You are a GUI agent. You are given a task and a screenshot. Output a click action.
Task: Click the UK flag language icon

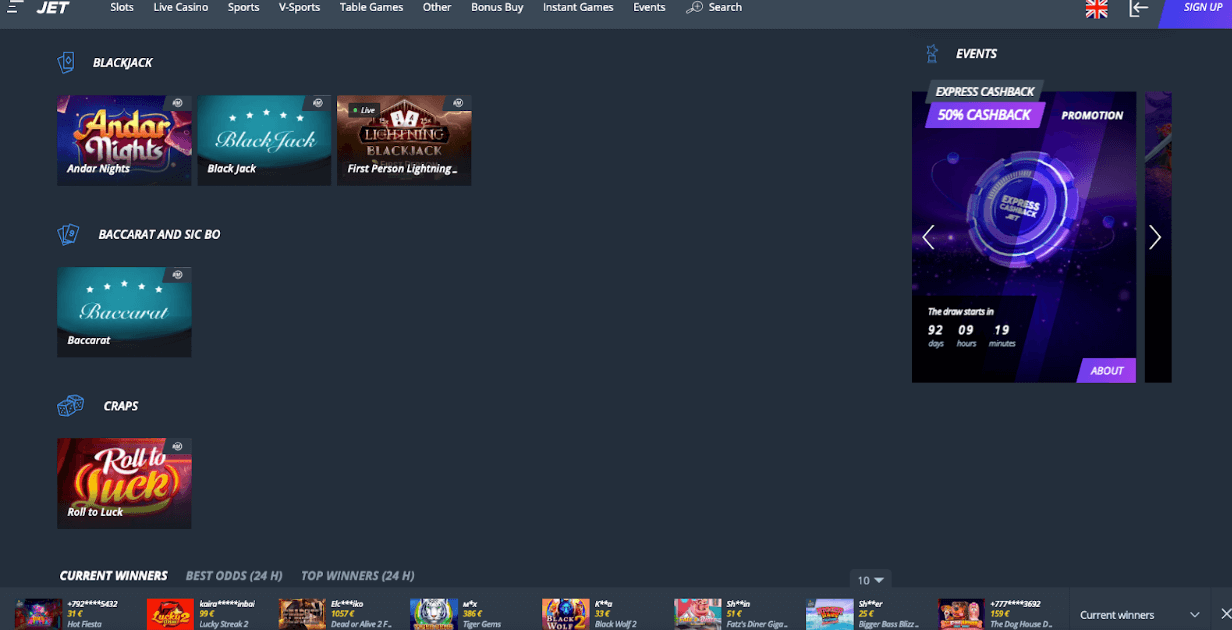(x=1096, y=8)
